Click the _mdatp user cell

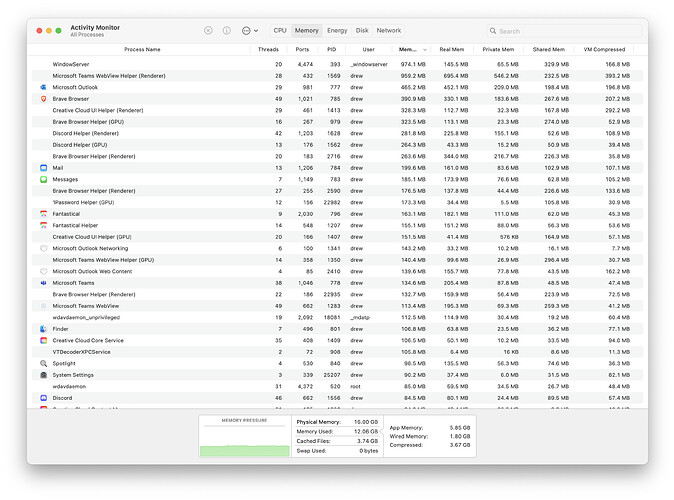pyautogui.click(x=360, y=317)
